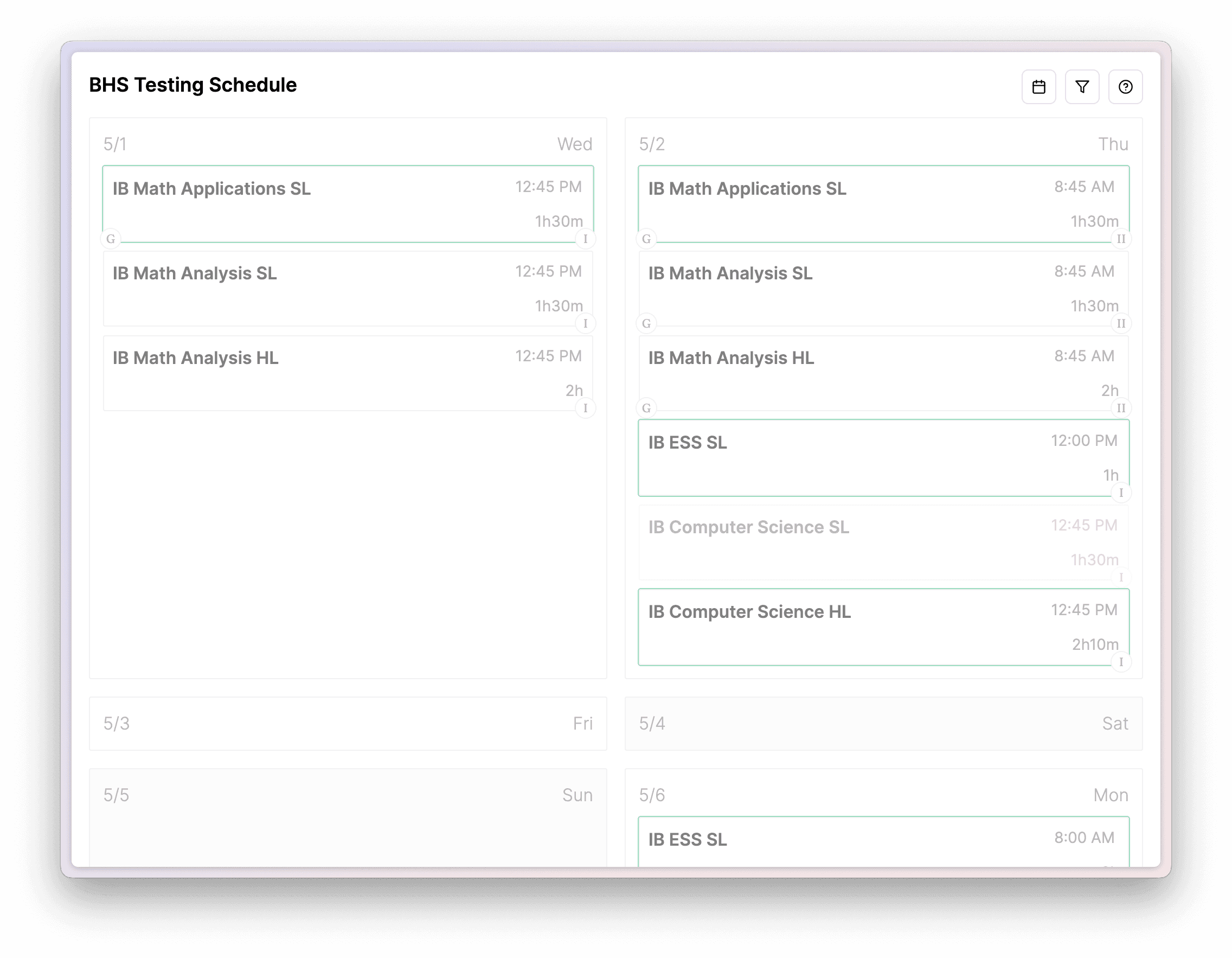Click the I badge on IB Math Analysis HL for 5/1

586,408
